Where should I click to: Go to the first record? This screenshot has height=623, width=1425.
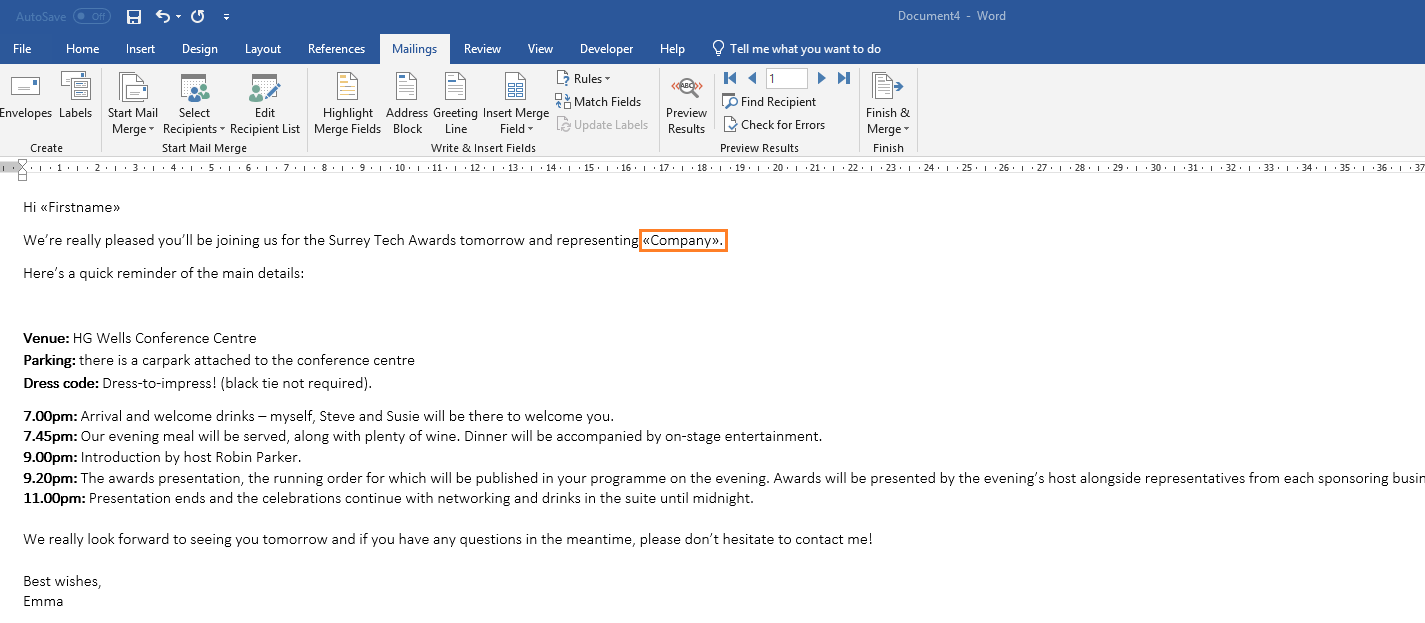pyautogui.click(x=730, y=78)
